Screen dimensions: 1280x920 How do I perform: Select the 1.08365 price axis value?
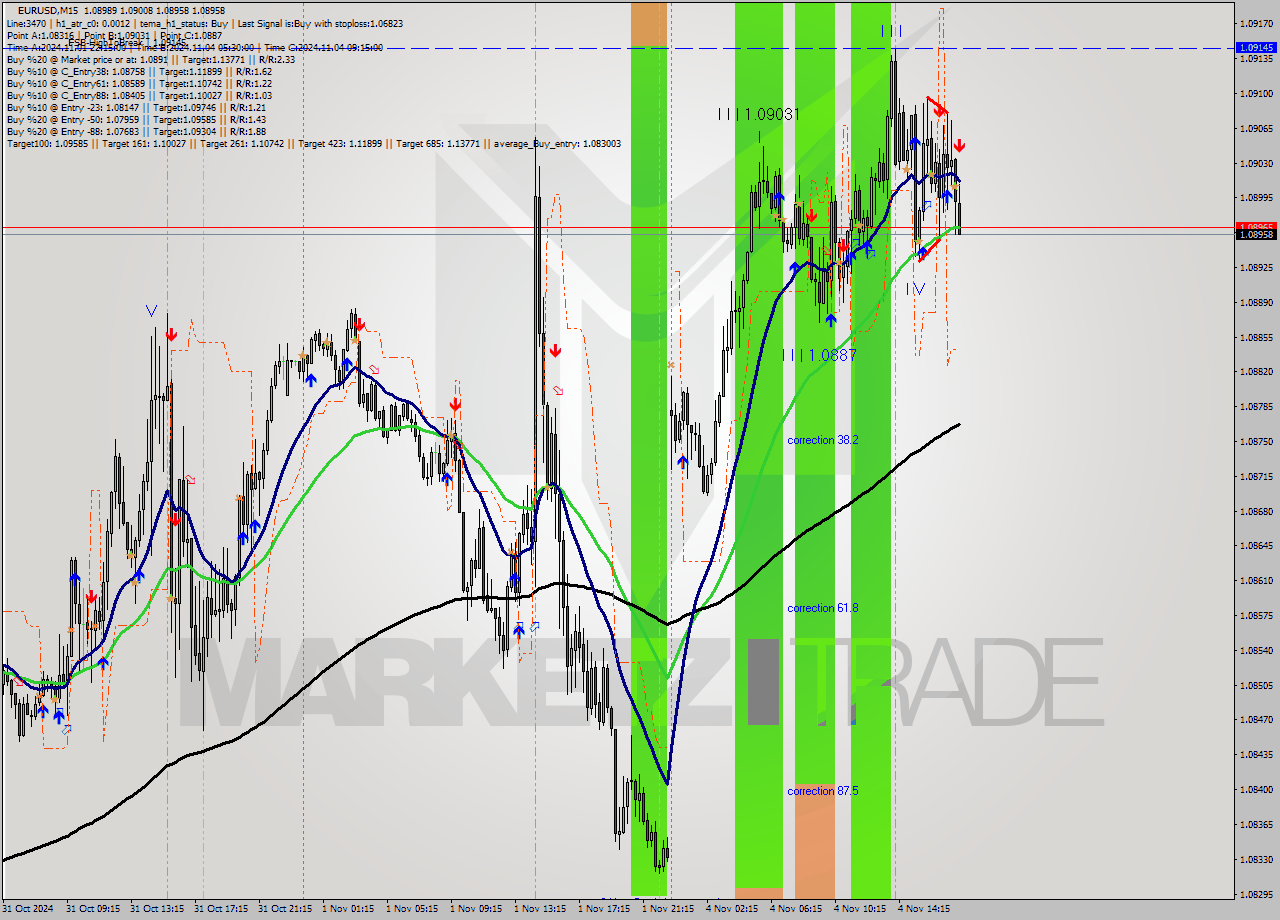point(1256,825)
